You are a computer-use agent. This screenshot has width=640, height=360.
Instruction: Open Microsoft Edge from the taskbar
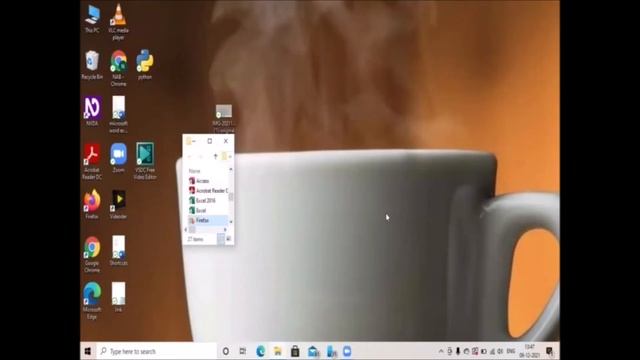[x=260, y=351]
